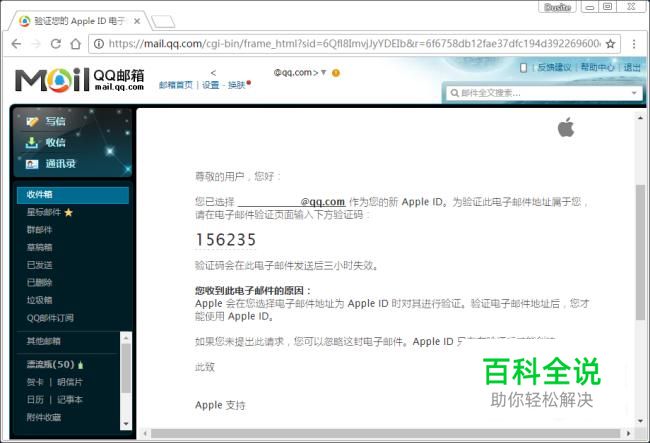Click the mail vertical scrollbar thumb
Image resolution: width=650 pixels, height=443 pixels.
pos(640,252)
